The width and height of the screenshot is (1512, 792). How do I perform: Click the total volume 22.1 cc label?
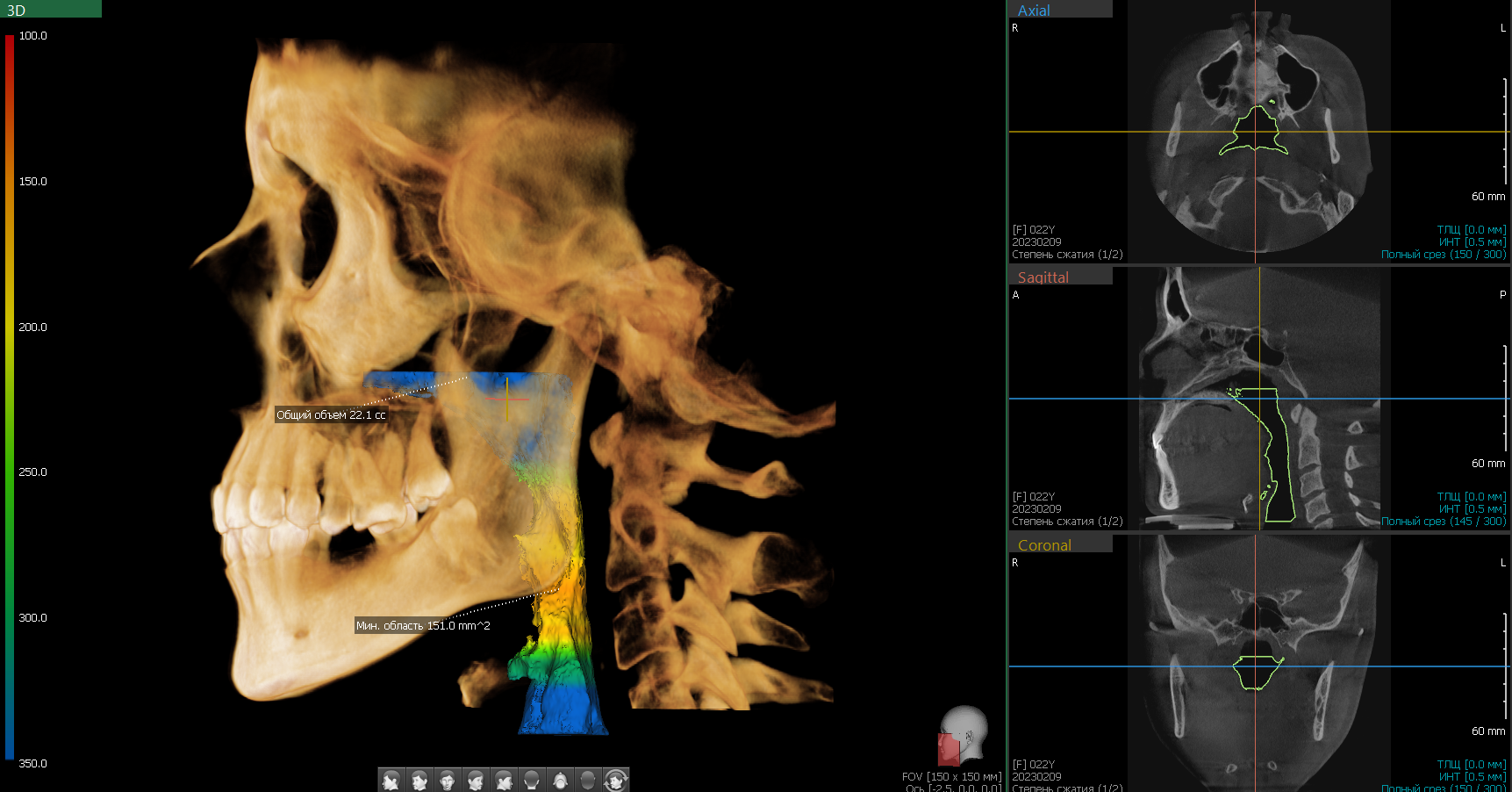click(x=331, y=415)
